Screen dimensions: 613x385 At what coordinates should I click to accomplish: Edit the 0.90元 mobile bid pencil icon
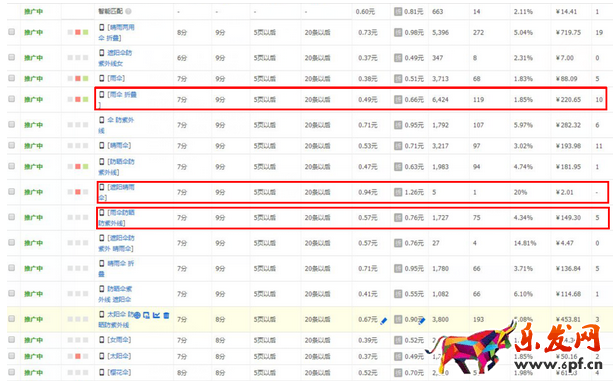tap(421, 321)
